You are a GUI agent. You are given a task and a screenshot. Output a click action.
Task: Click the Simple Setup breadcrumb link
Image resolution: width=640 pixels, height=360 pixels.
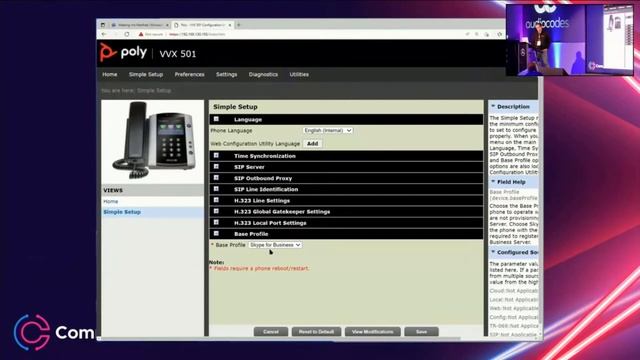[x=154, y=91]
